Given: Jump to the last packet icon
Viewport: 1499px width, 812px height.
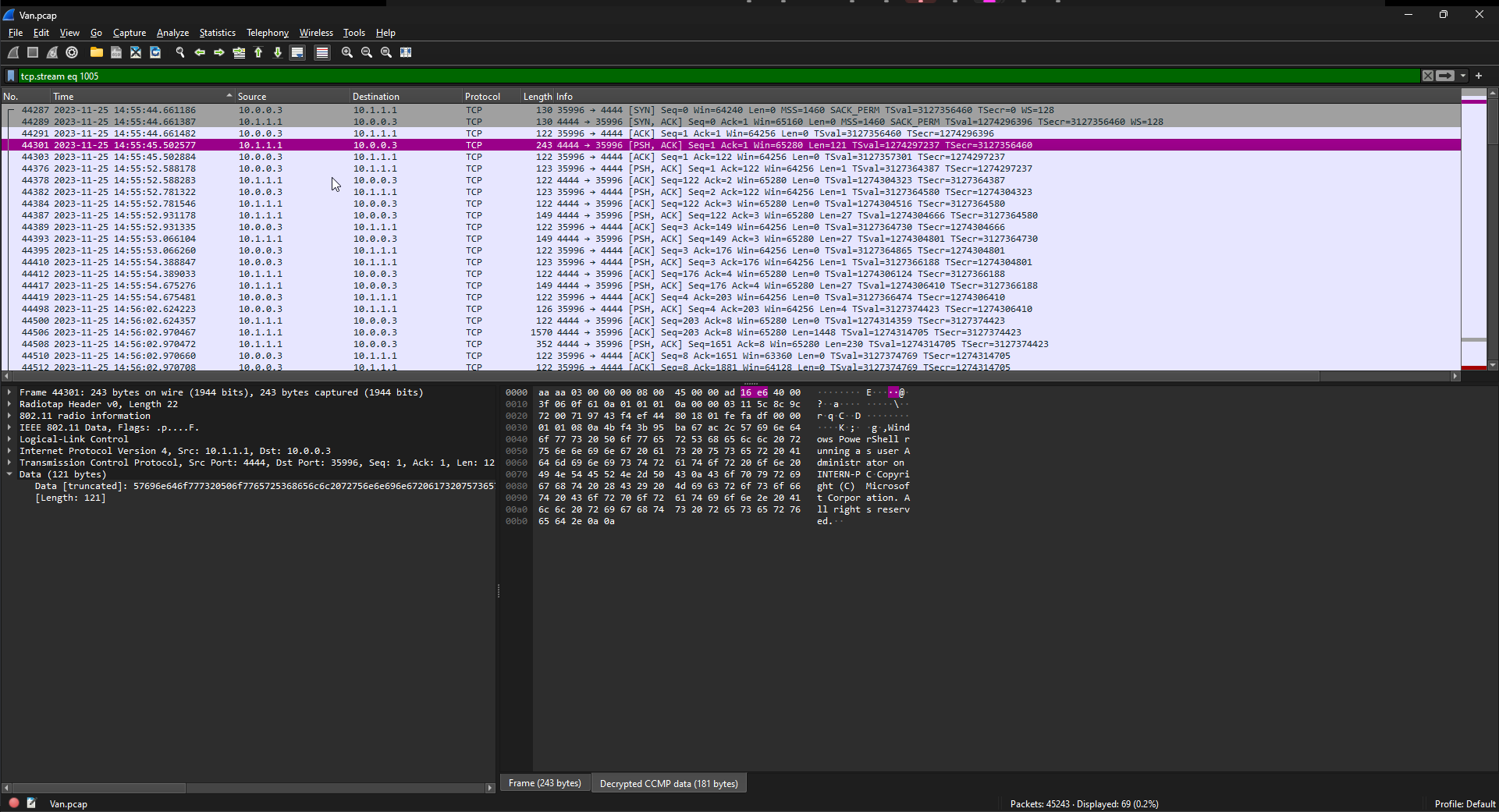Looking at the screenshot, I should coord(278,52).
